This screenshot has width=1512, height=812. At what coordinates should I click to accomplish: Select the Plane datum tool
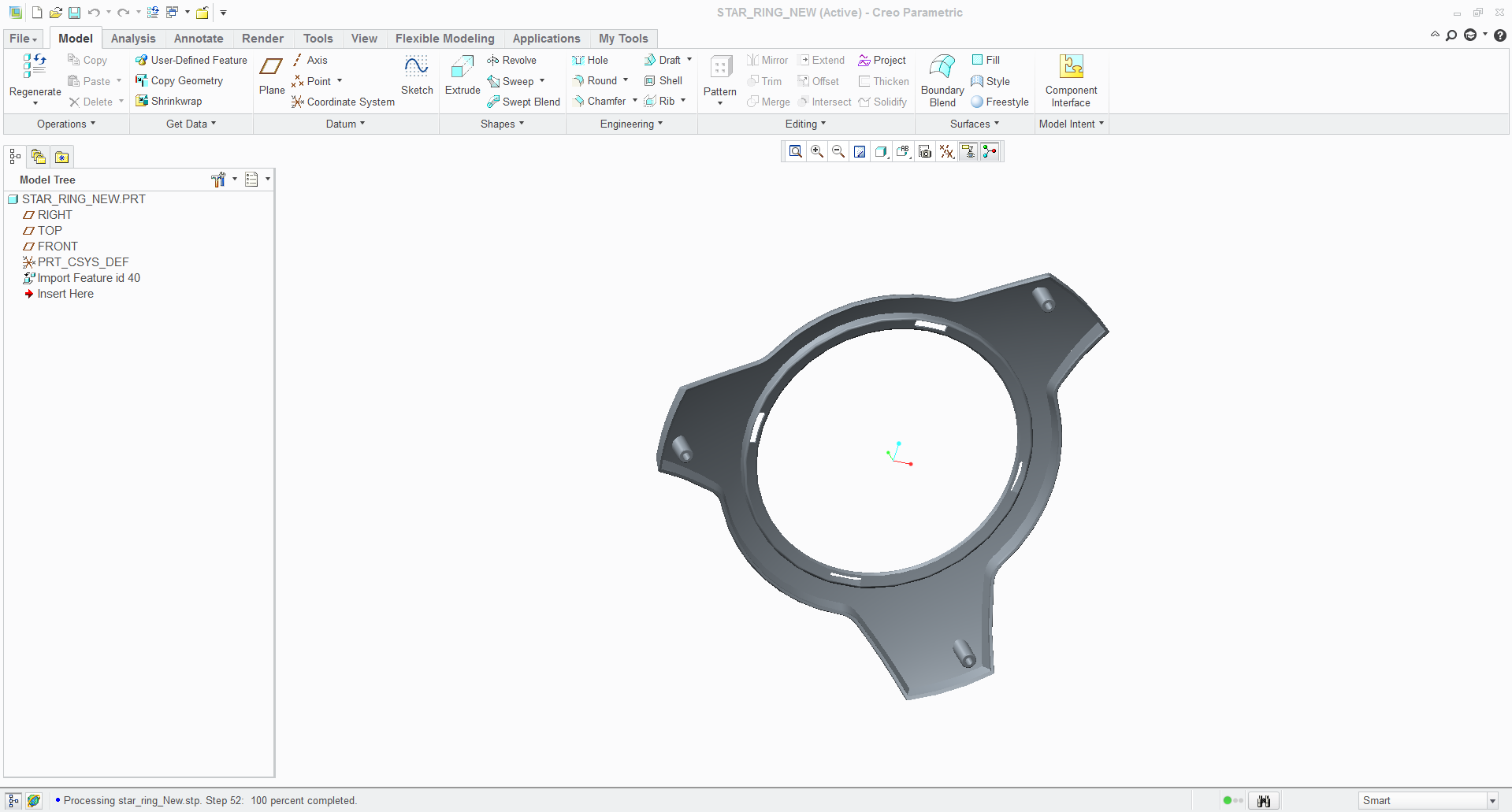point(272,76)
